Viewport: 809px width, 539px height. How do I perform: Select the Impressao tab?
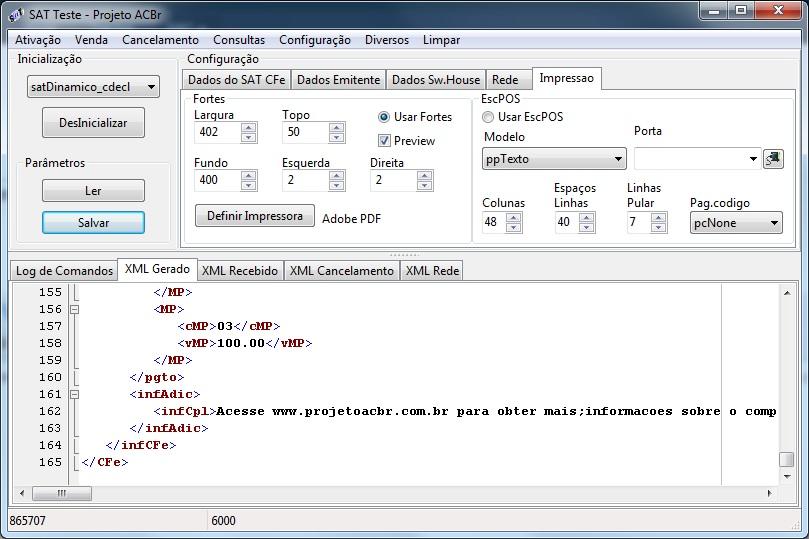click(567, 78)
